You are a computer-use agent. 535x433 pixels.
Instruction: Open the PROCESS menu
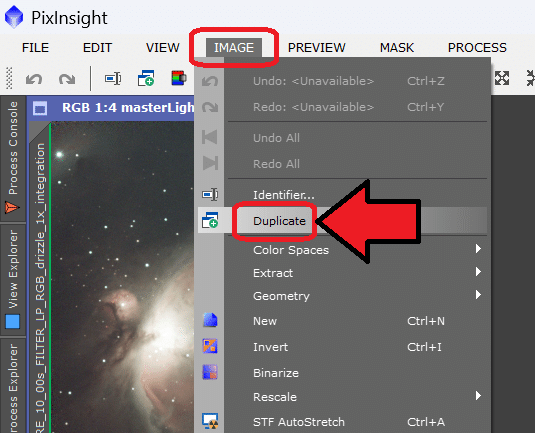tap(477, 47)
